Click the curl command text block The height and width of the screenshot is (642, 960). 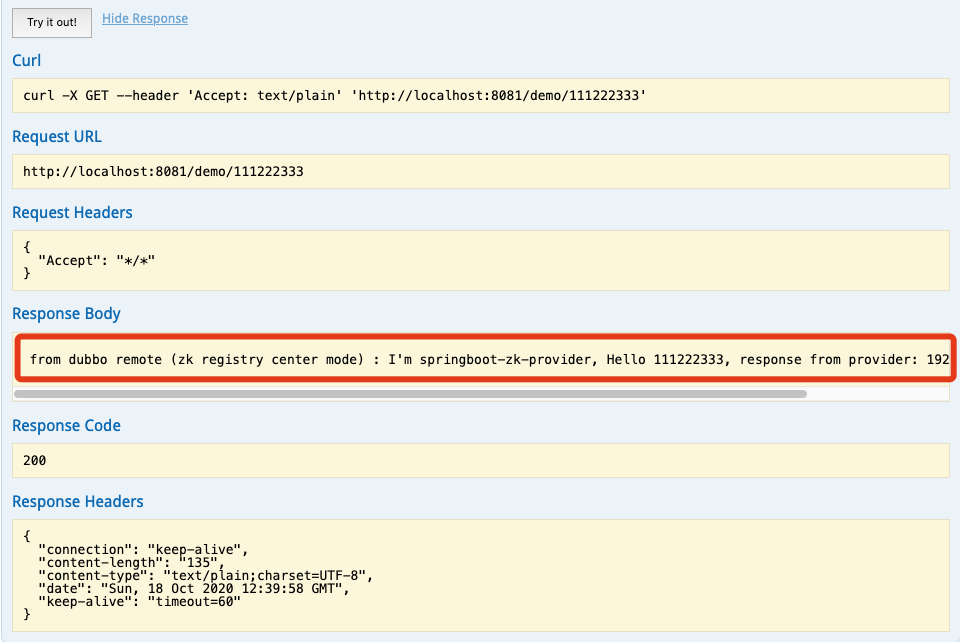(481, 95)
